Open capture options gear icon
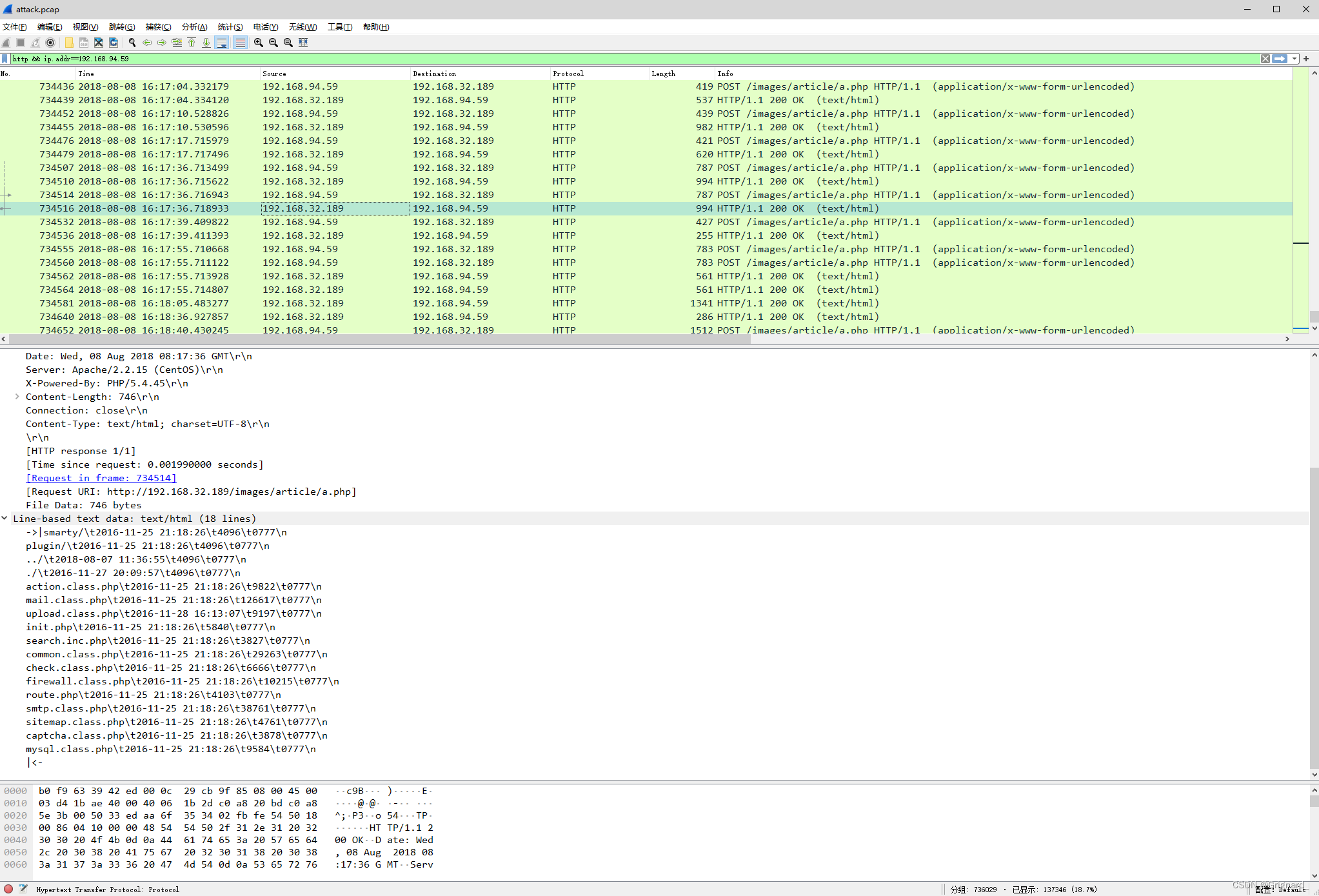 tap(50, 43)
